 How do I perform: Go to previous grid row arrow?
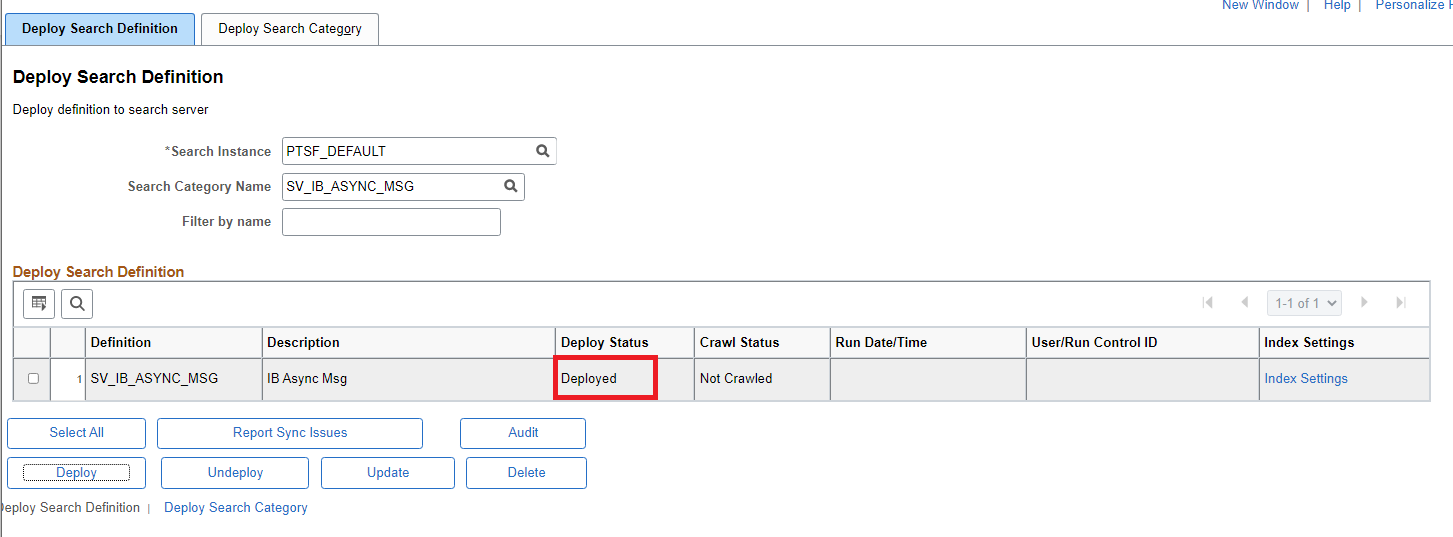(x=1244, y=303)
